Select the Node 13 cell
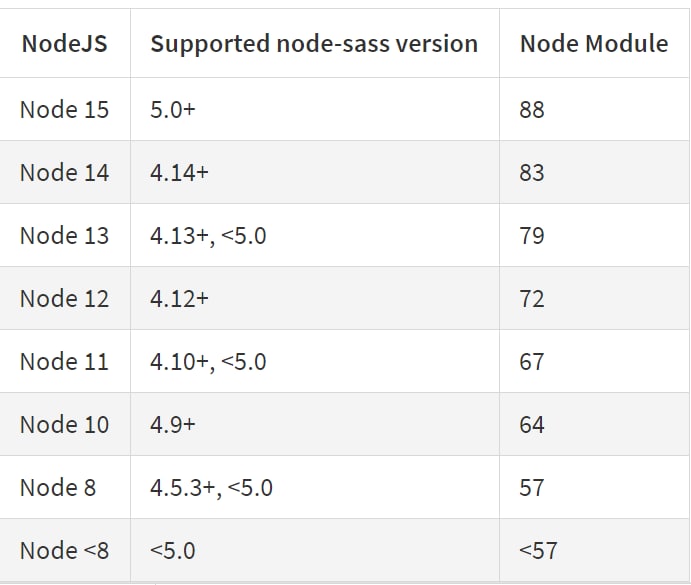This screenshot has height=585, width=691. (64, 235)
